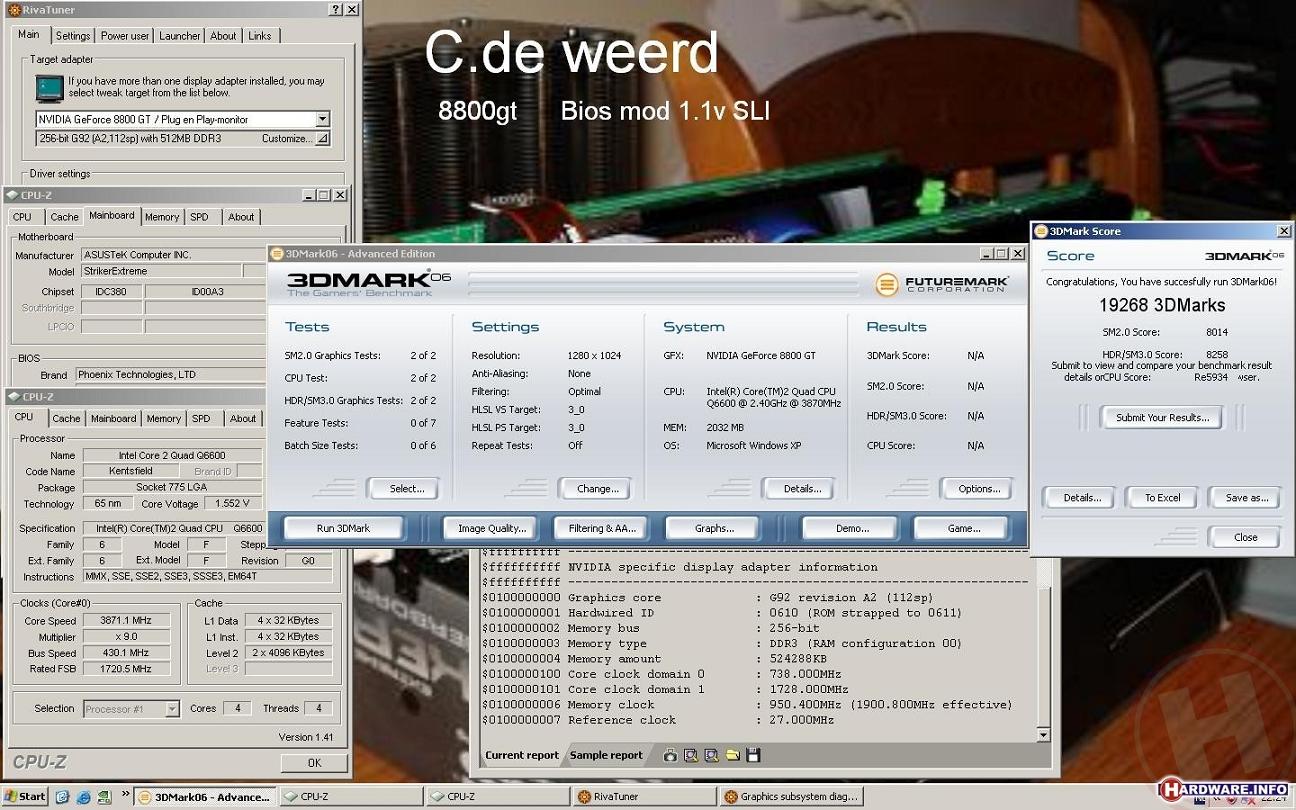Viewport: 1296px width, 810px height.
Task: Open SPD tab in the Processor CPU-Z window
Action: (201, 419)
